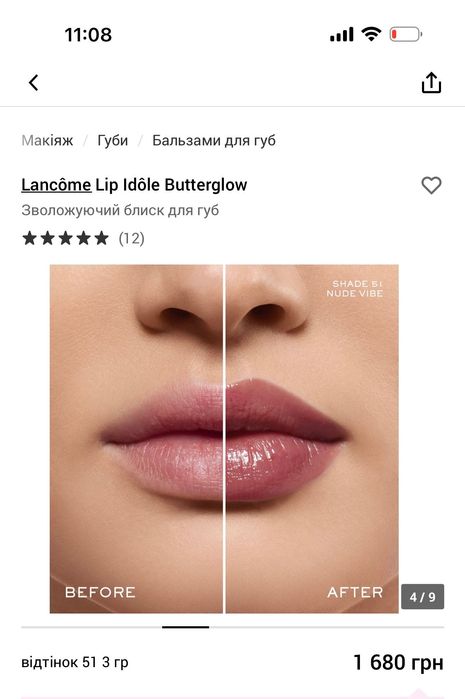
Task: Open the Lancôme brand link
Action: click(x=56, y=185)
